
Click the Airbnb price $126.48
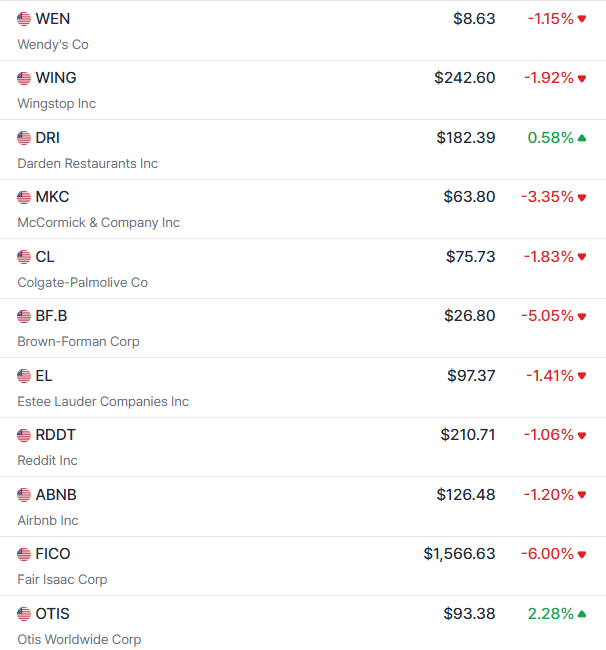[466, 495]
